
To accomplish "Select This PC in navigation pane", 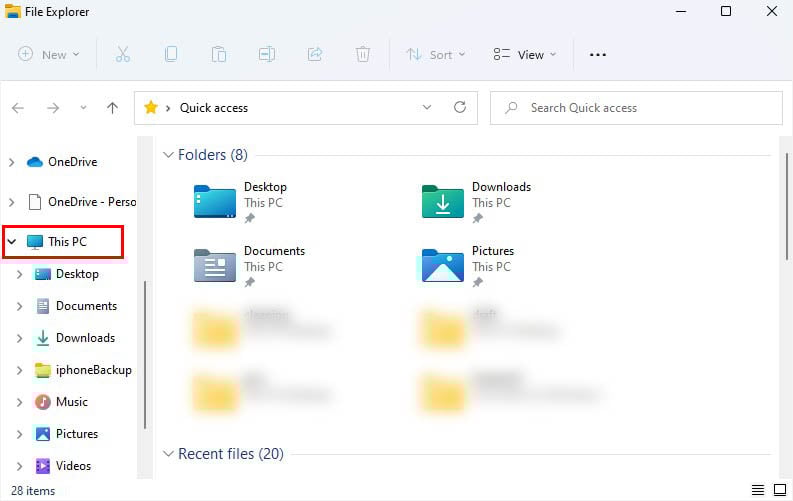I will 57,242.
